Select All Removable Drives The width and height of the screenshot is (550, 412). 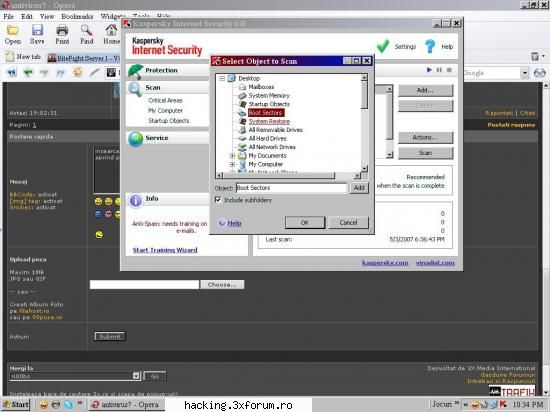point(275,130)
